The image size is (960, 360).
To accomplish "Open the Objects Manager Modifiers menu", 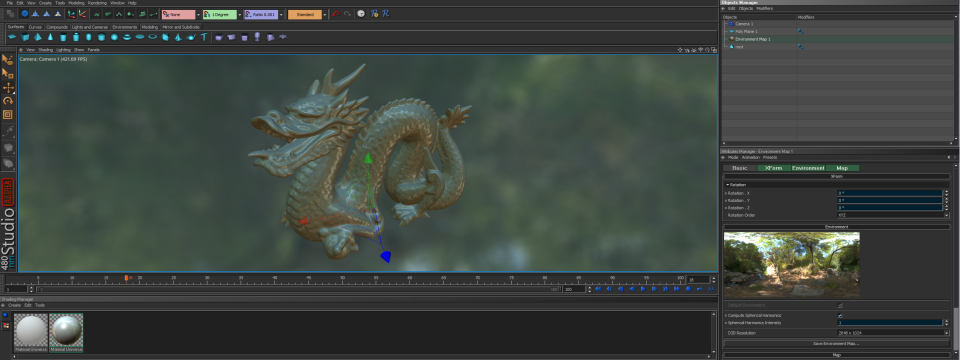I will pos(765,9).
